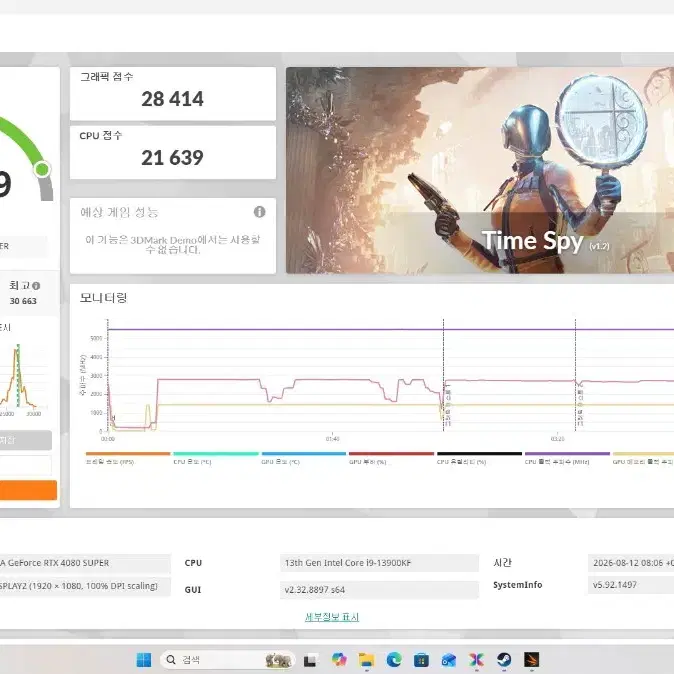The height and width of the screenshot is (674, 674).
Task: Click the GUI version v2.32.8897 s64
Action: pyautogui.click(x=379, y=590)
